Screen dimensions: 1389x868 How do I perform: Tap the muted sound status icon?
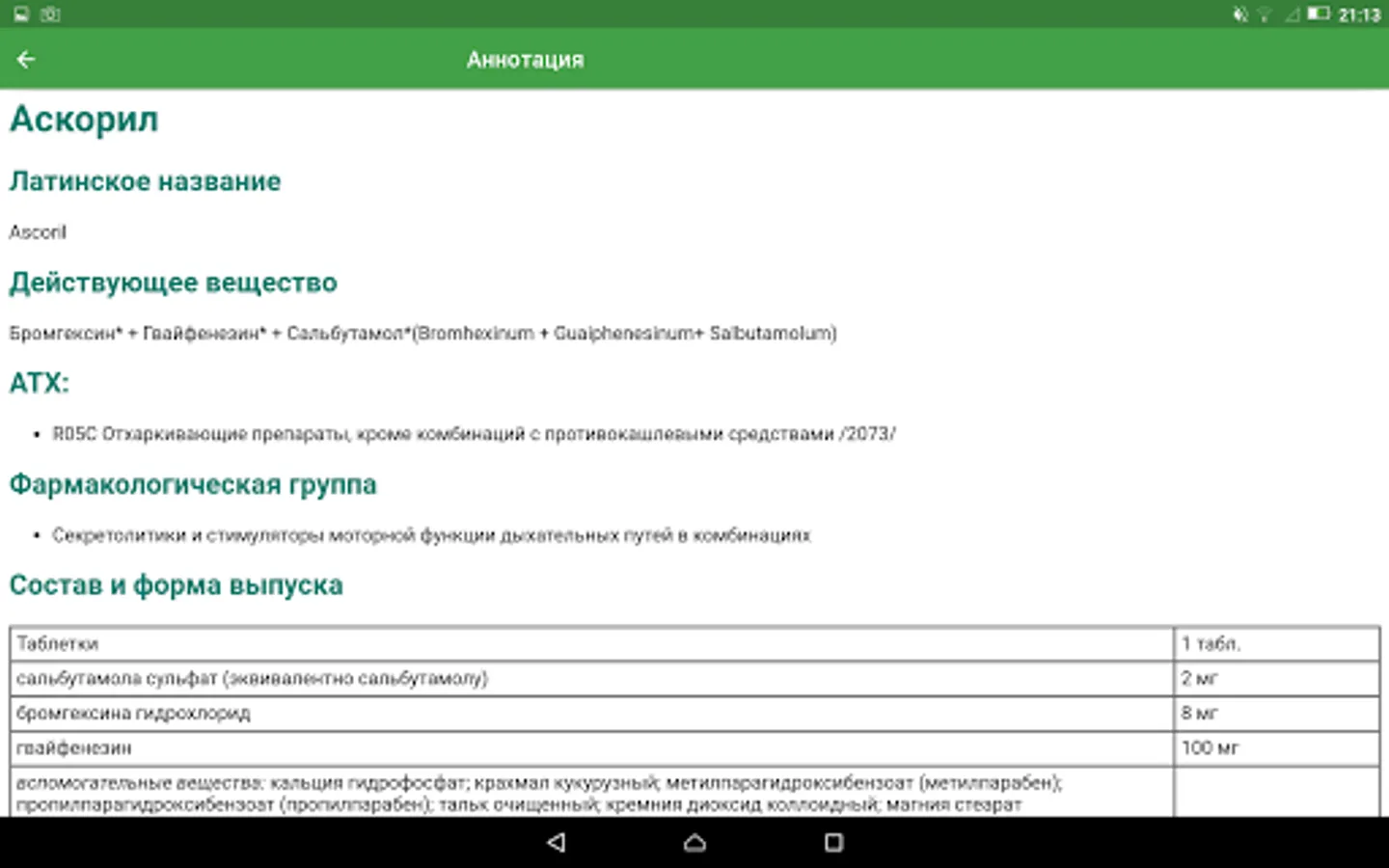(x=1240, y=14)
